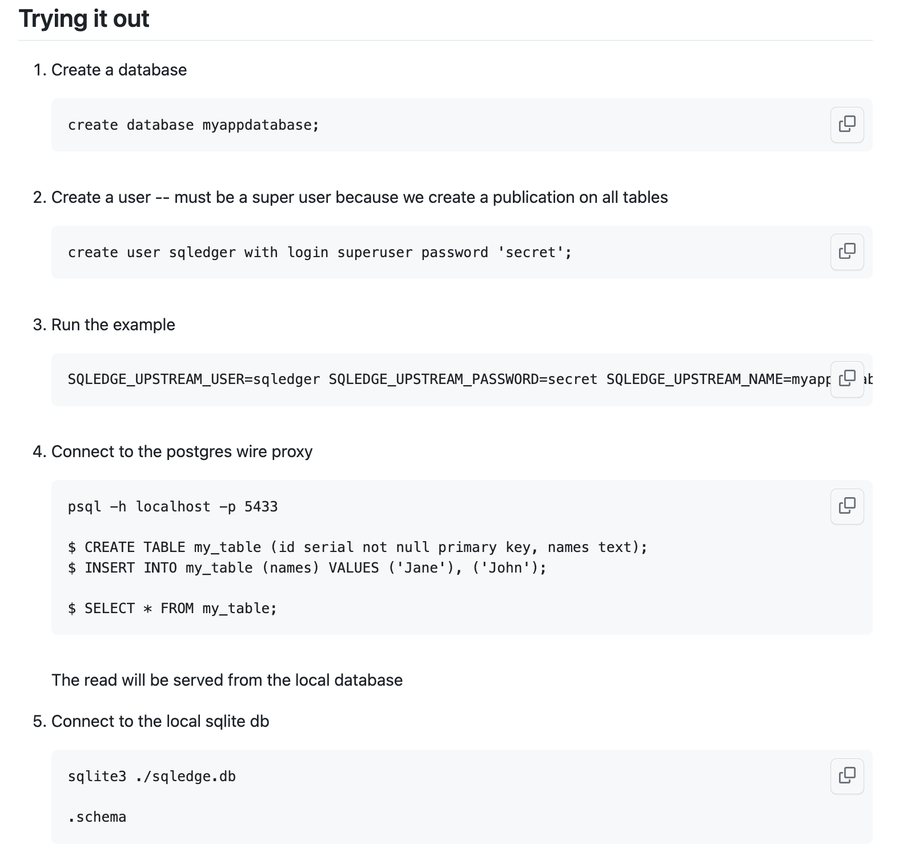The image size is (899, 848).
Task: Click 'Connect to the local sqlite db' text
Action: coord(160,721)
